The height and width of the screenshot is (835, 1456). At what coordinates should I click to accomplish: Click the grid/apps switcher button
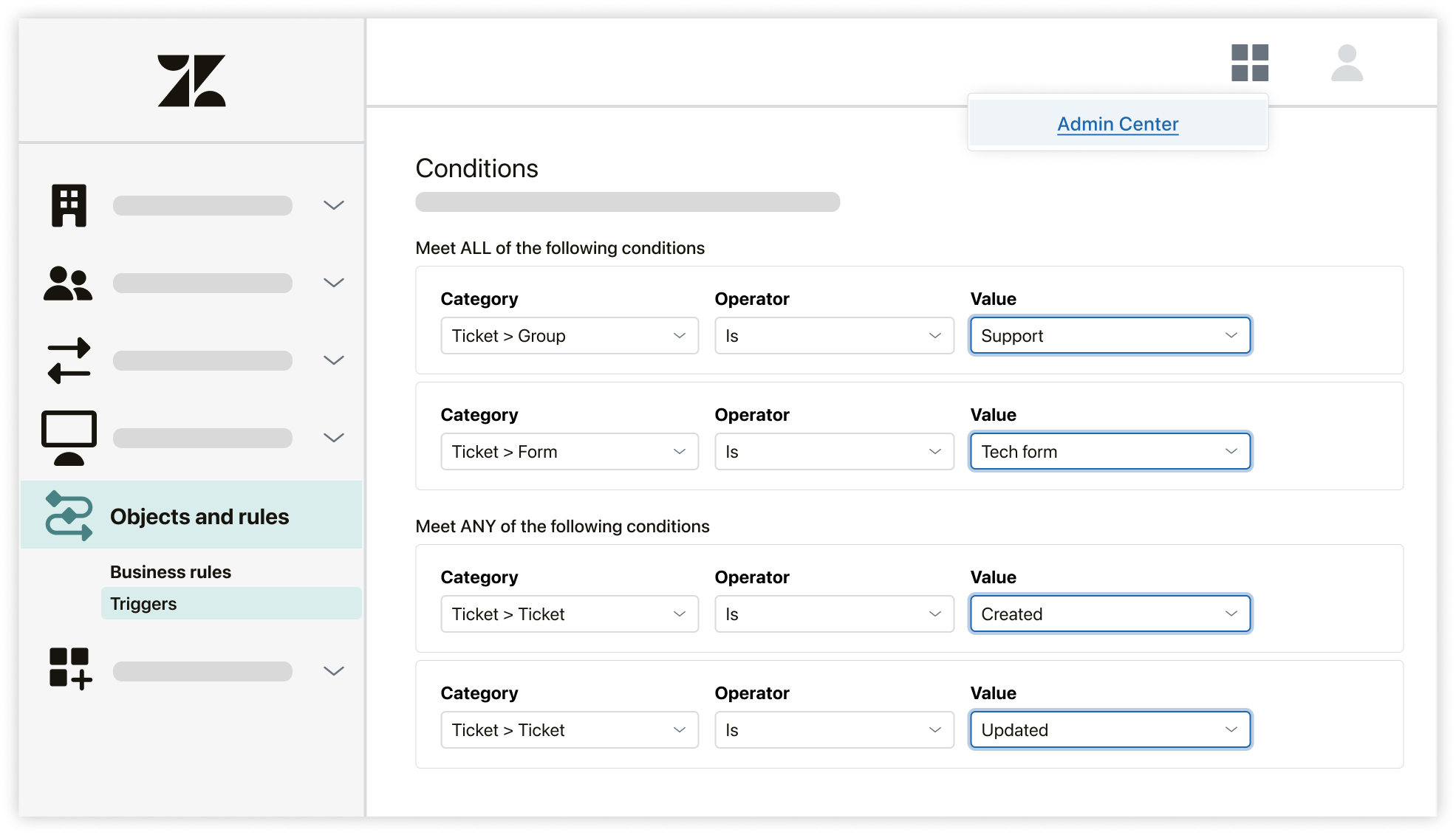pyautogui.click(x=1251, y=65)
